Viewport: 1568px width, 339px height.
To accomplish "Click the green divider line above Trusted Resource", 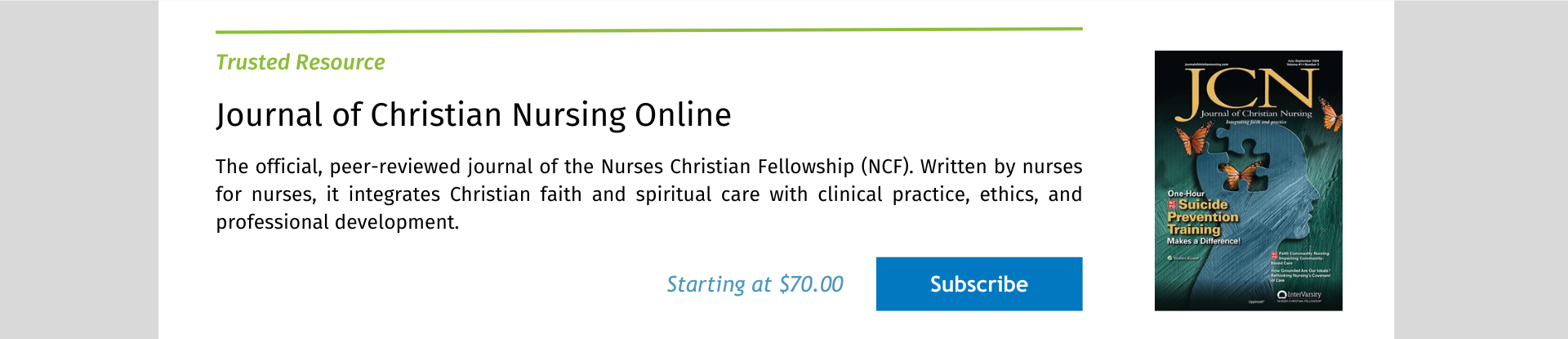I will coord(648,30).
